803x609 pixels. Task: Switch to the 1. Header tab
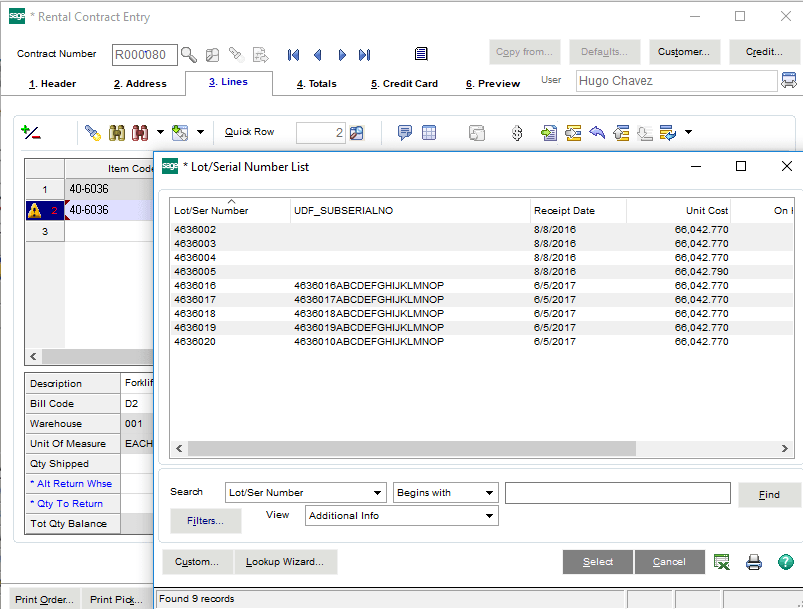52,83
